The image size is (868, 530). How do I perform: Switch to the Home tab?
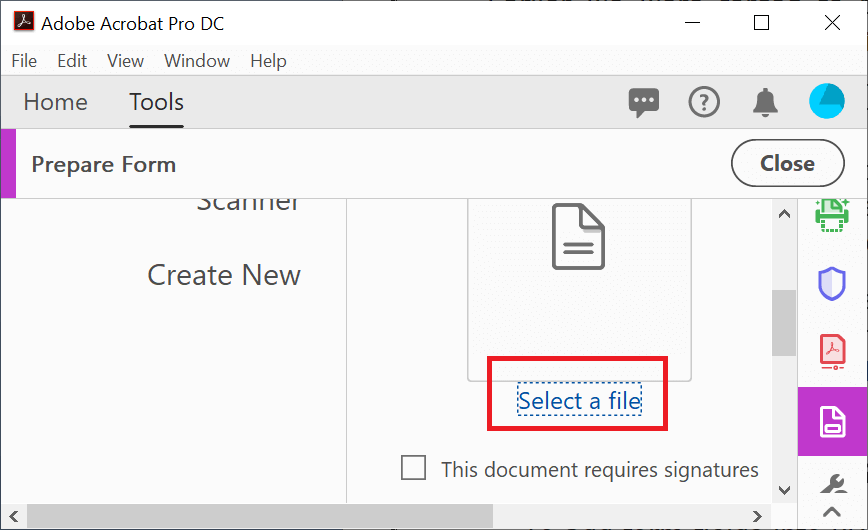55,102
